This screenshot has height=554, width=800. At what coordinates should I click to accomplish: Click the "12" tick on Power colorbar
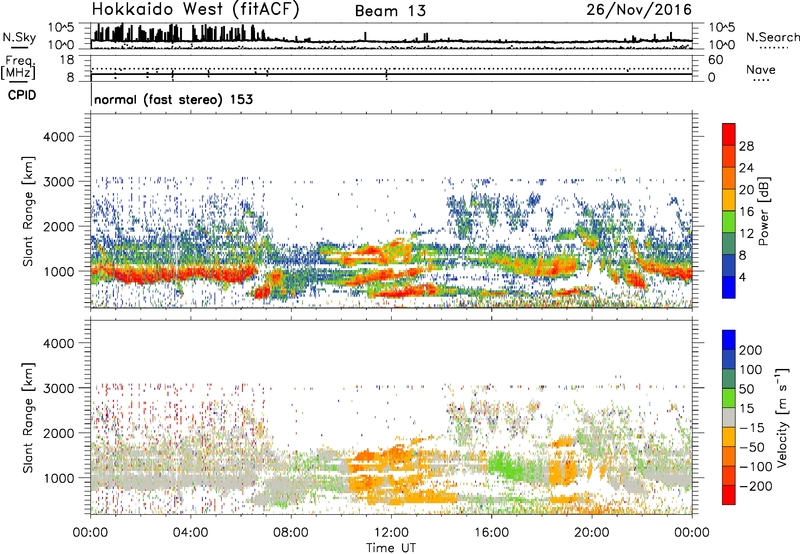(746, 234)
